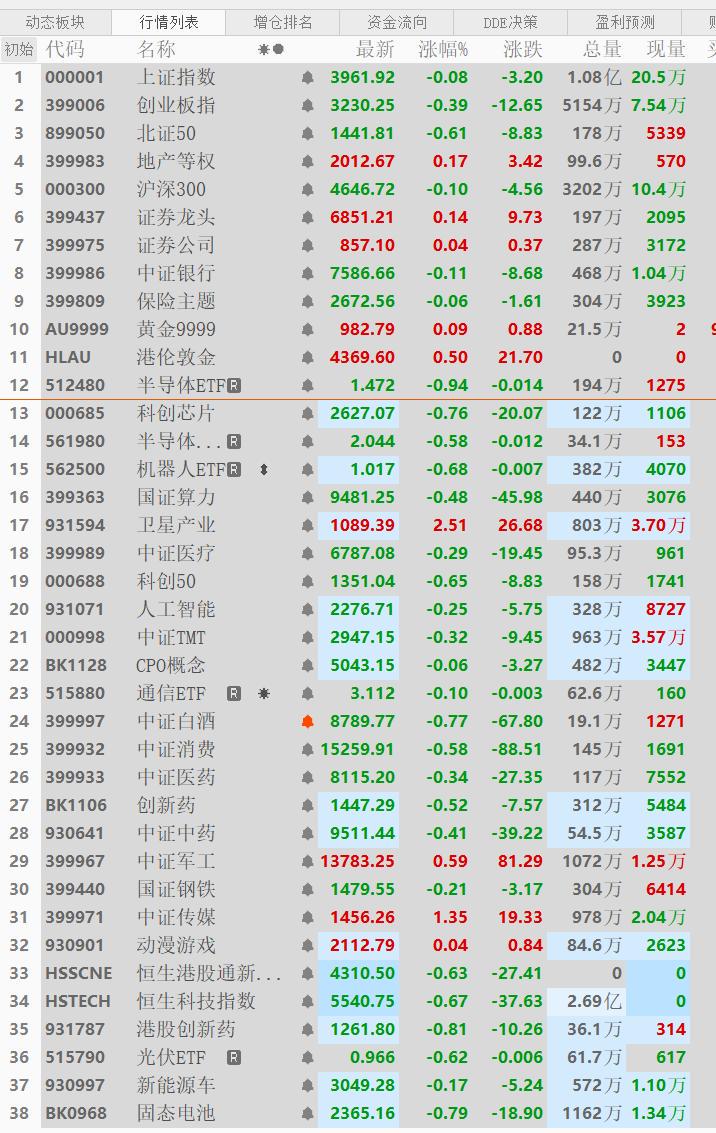This screenshot has width=716, height=1133.
Task: Enable the alert bell for 固态电池
Action: [x=308, y=1113]
